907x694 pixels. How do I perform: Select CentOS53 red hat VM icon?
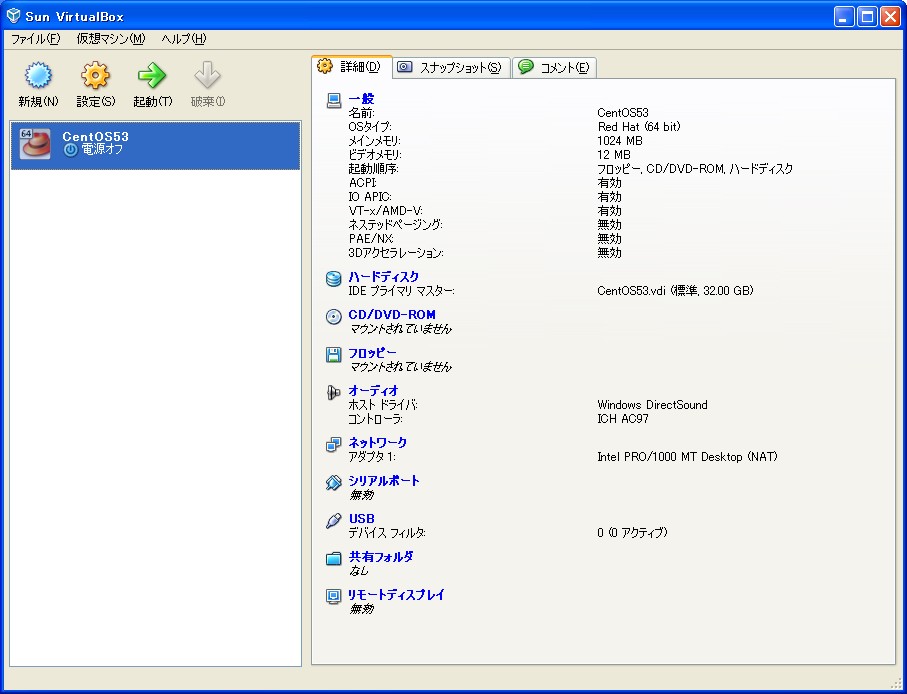(35, 144)
